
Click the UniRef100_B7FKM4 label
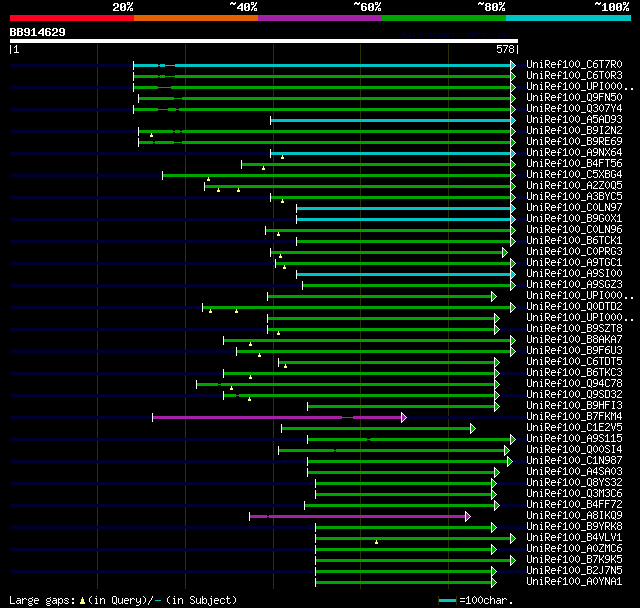click(x=574, y=417)
